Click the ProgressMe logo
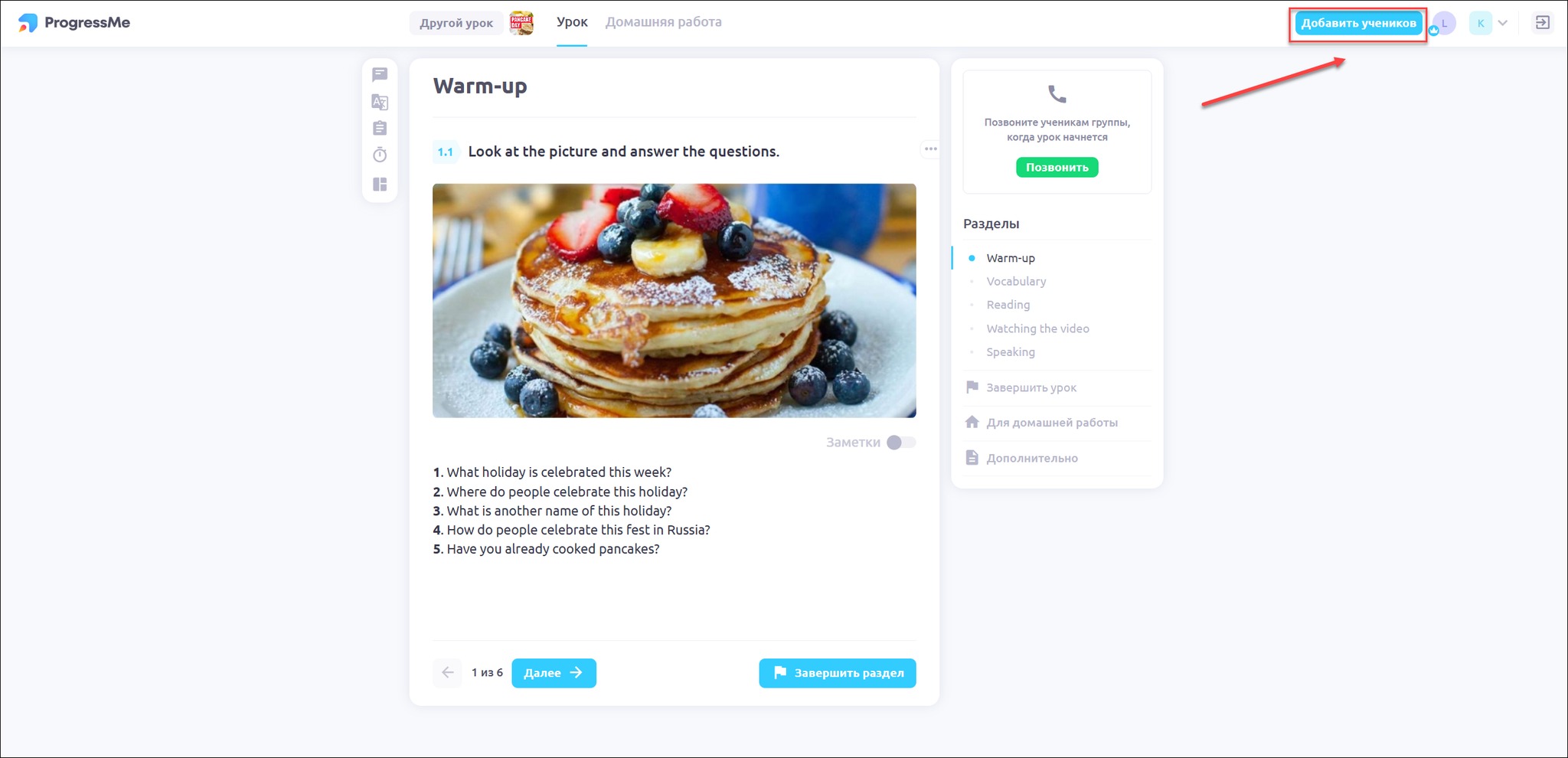The height and width of the screenshot is (758, 1568). click(74, 23)
